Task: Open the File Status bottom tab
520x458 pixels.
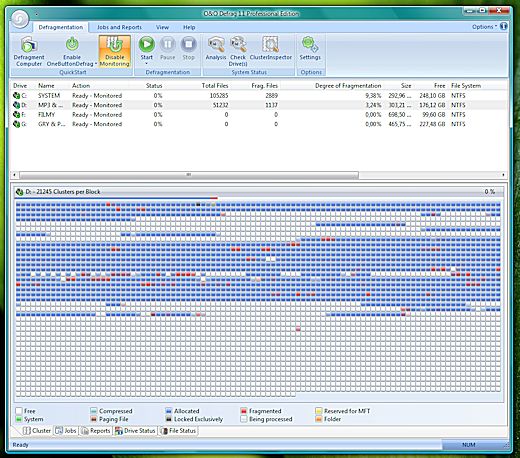Action: (x=178, y=431)
